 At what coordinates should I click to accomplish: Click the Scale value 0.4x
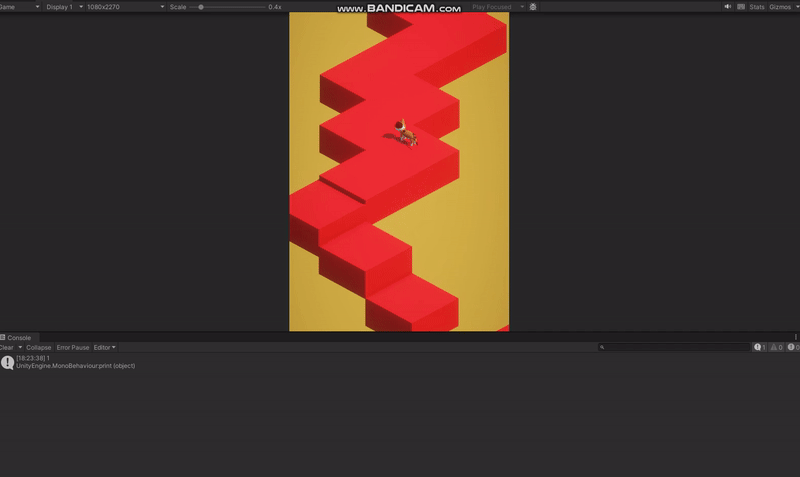tap(275, 7)
